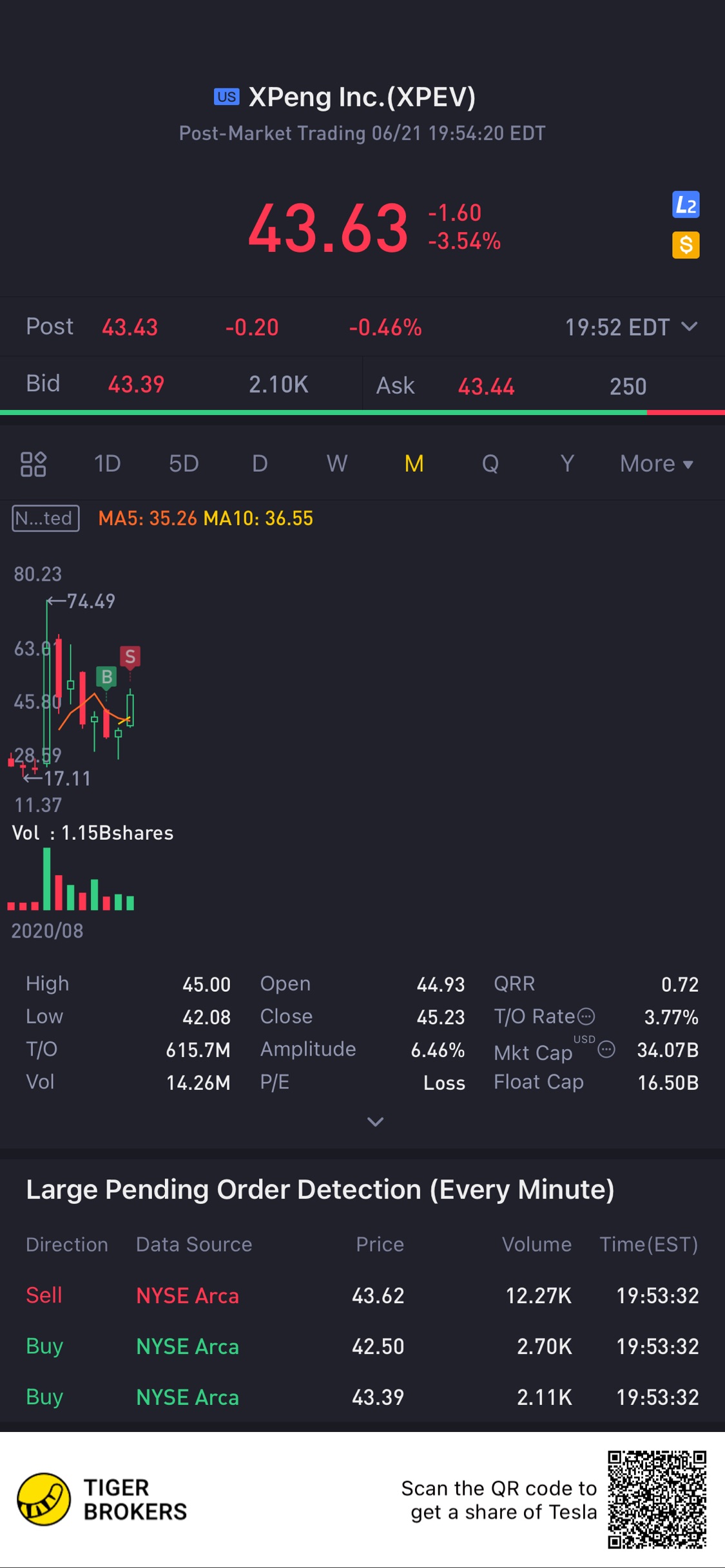Open the chart layout grid icon
725x1568 pixels.
pos(33,464)
